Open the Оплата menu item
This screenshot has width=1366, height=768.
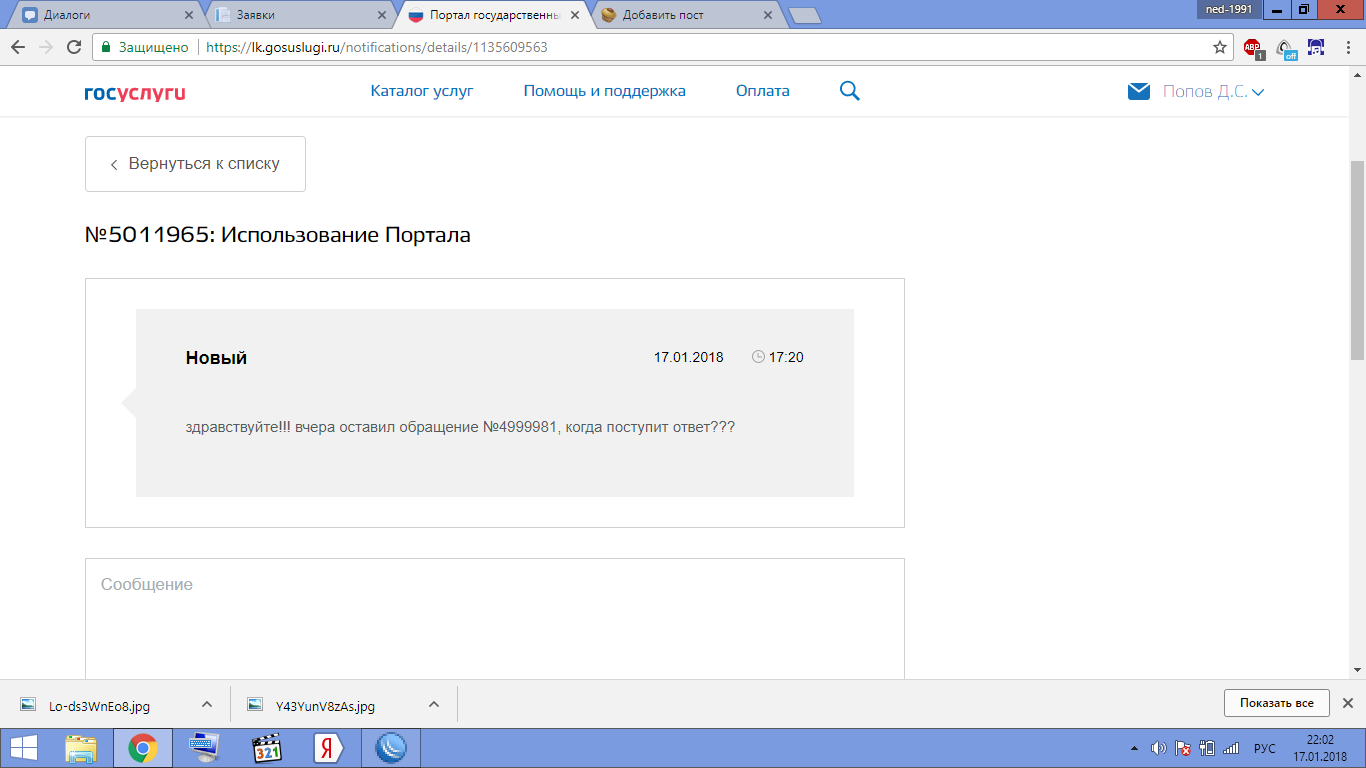click(x=763, y=91)
